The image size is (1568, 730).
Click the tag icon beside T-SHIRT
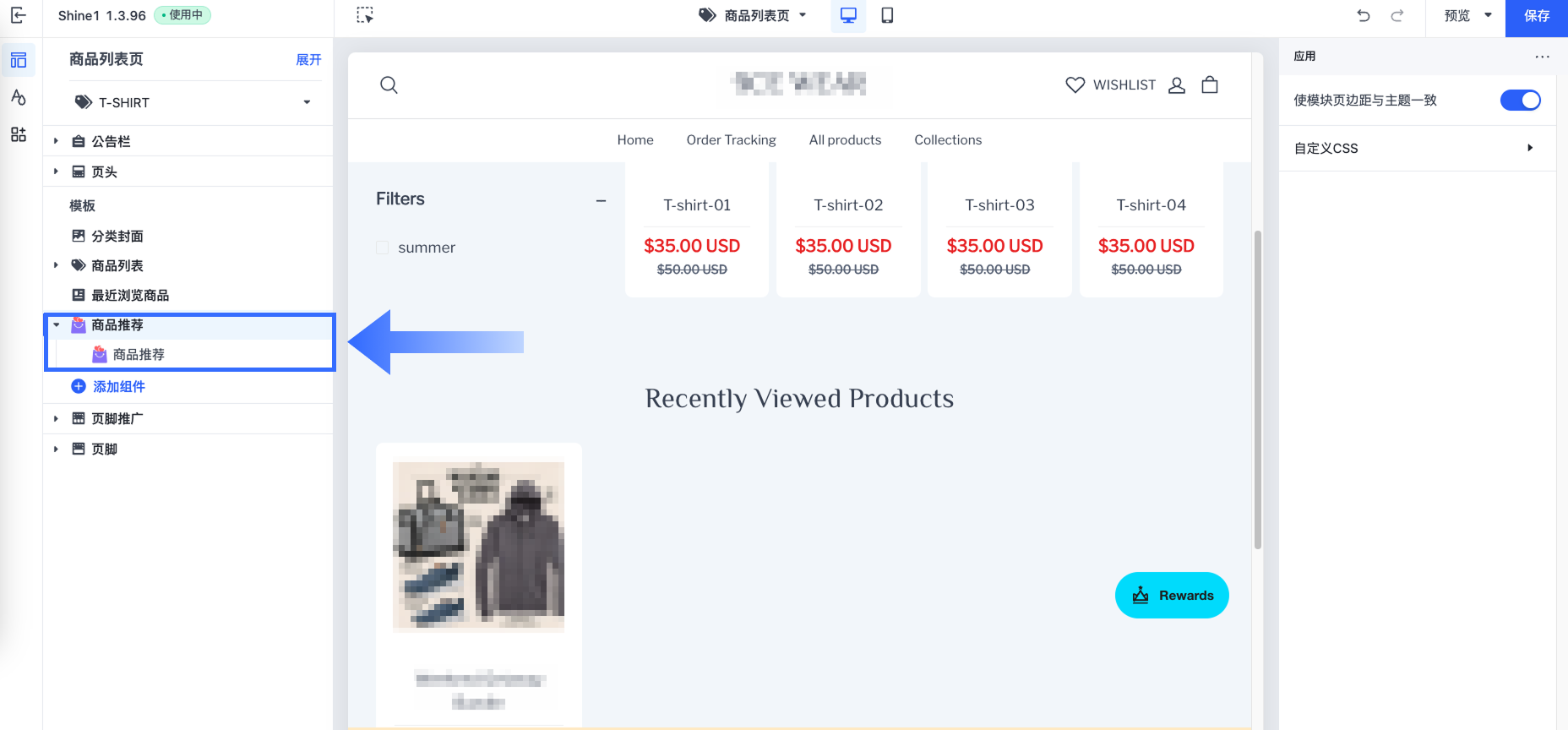click(83, 102)
